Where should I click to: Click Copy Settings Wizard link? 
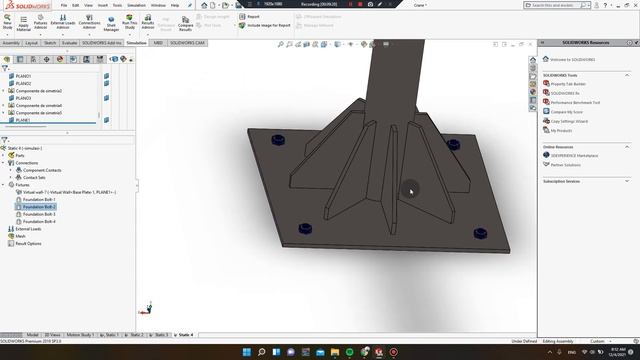click(x=569, y=122)
